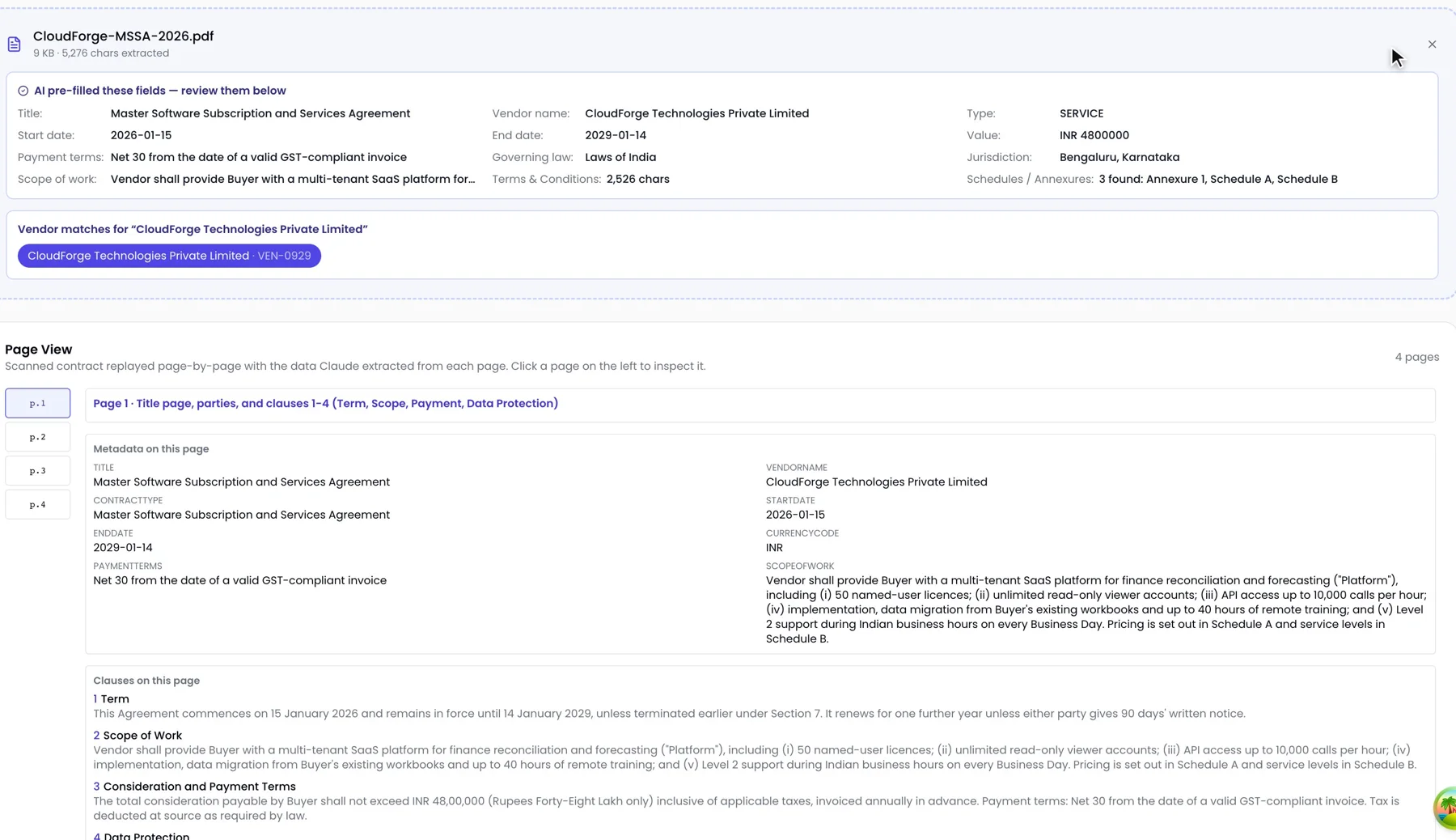Click the SCOPEOFWORK metadata paragraph
The height and width of the screenshot is (840, 1456).
pyautogui.click(x=1096, y=609)
